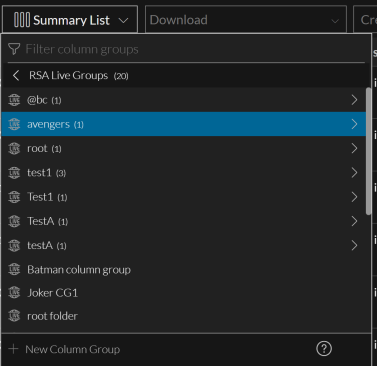Screen dimensions: 377x366
Task: Expand the root (1) folder chevron
Action: [354, 148]
